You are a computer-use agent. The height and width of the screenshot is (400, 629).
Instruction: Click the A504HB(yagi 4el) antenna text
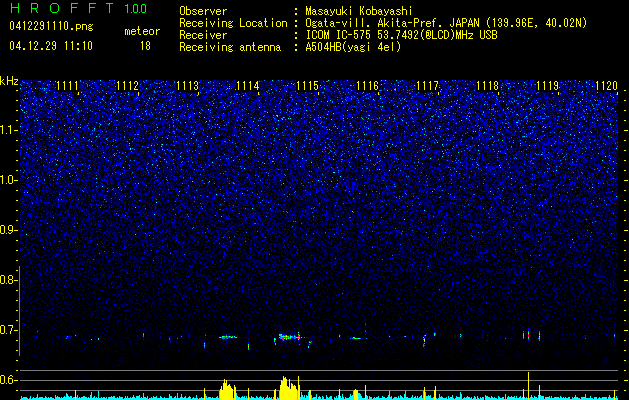click(353, 47)
